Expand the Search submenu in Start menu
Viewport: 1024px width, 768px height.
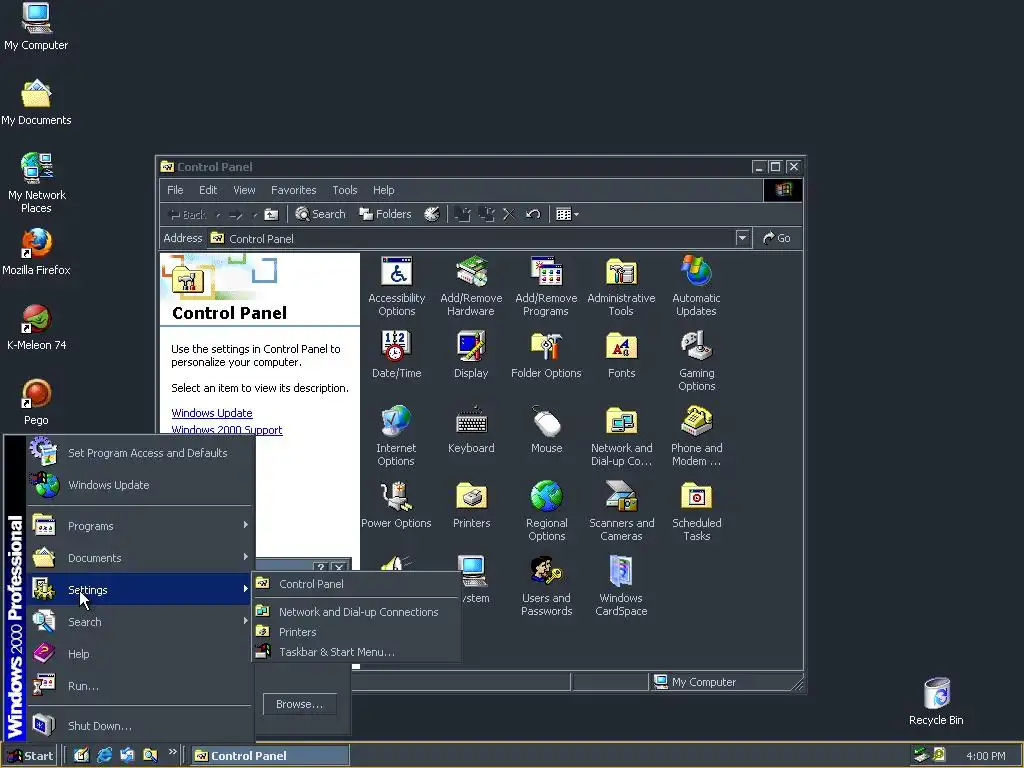(x=140, y=622)
